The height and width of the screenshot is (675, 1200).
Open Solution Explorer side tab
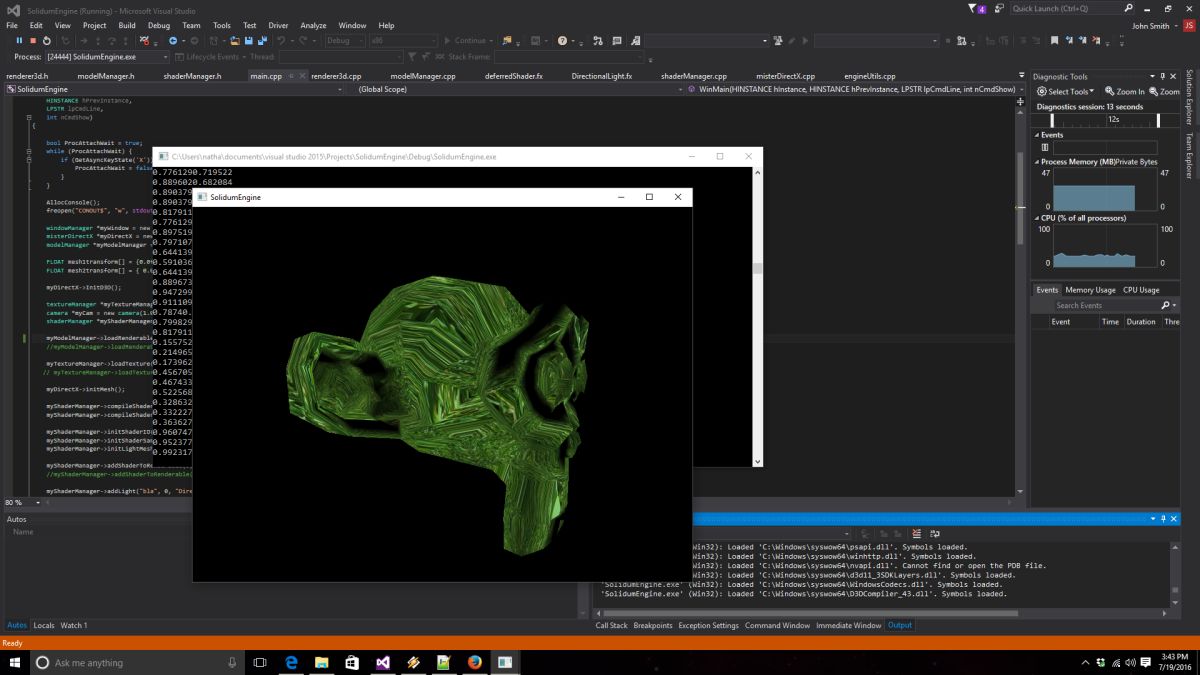pyautogui.click(x=1190, y=97)
